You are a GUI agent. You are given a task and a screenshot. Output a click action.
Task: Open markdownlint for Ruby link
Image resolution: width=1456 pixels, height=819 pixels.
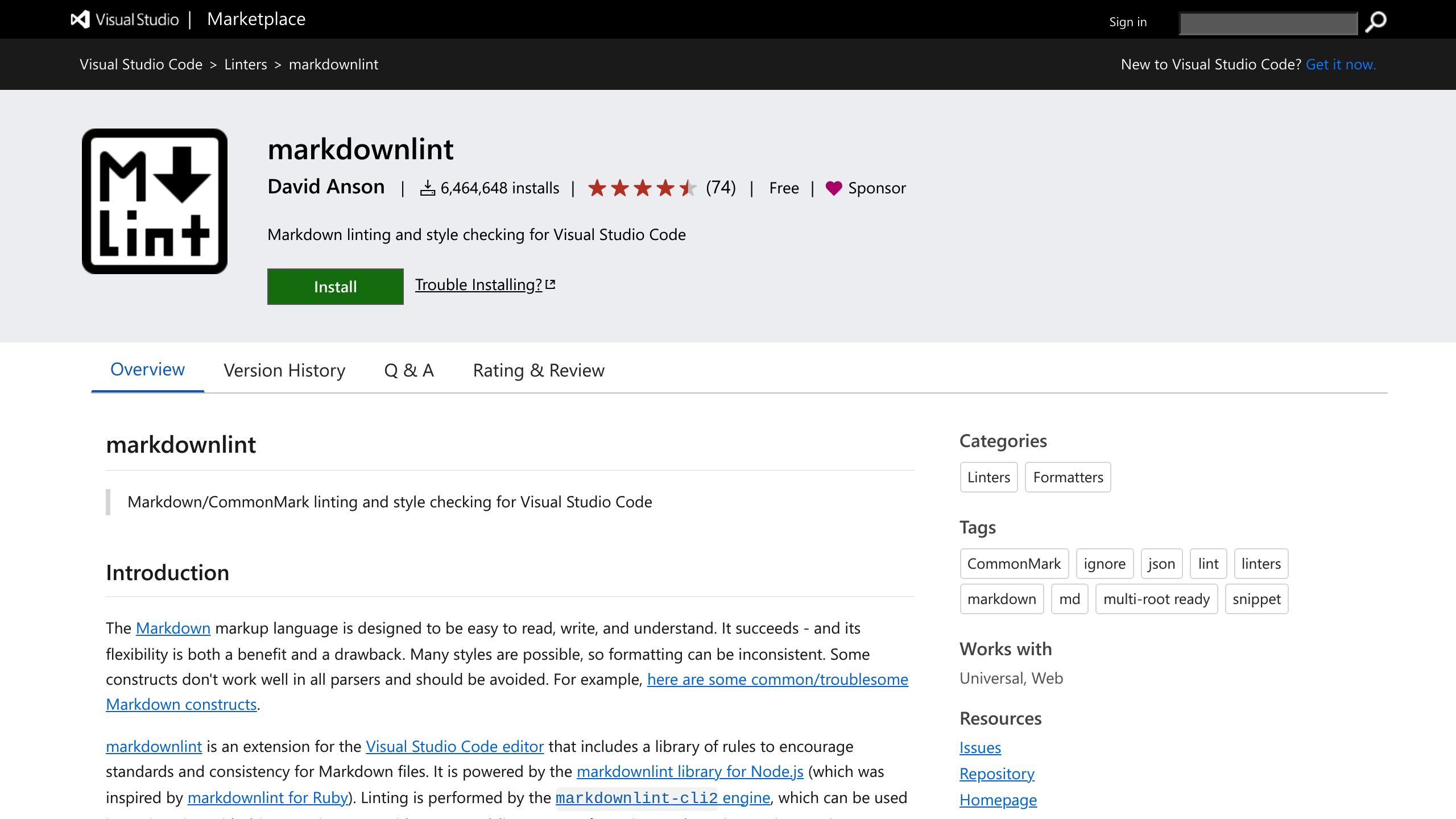tap(267, 797)
